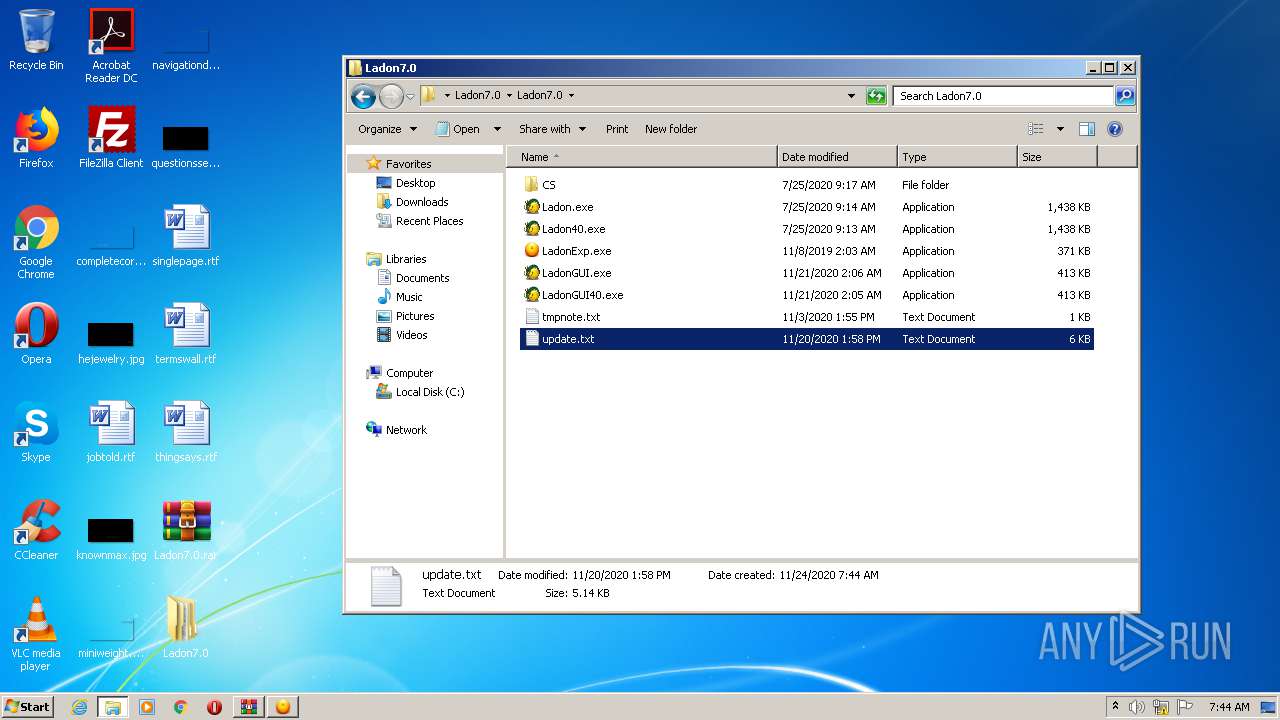Click the search magnifier icon
The width and height of the screenshot is (1280, 720).
(1125, 96)
